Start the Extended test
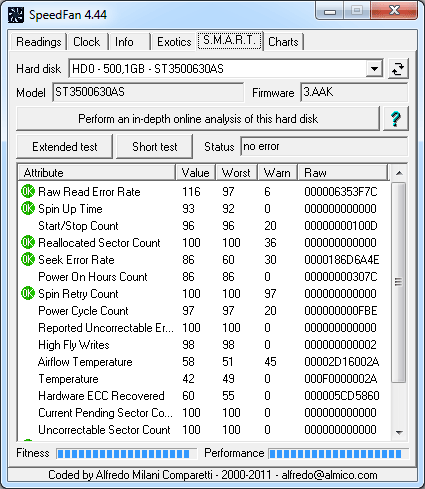Screen dimensions: 425x489 click(65, 147)
